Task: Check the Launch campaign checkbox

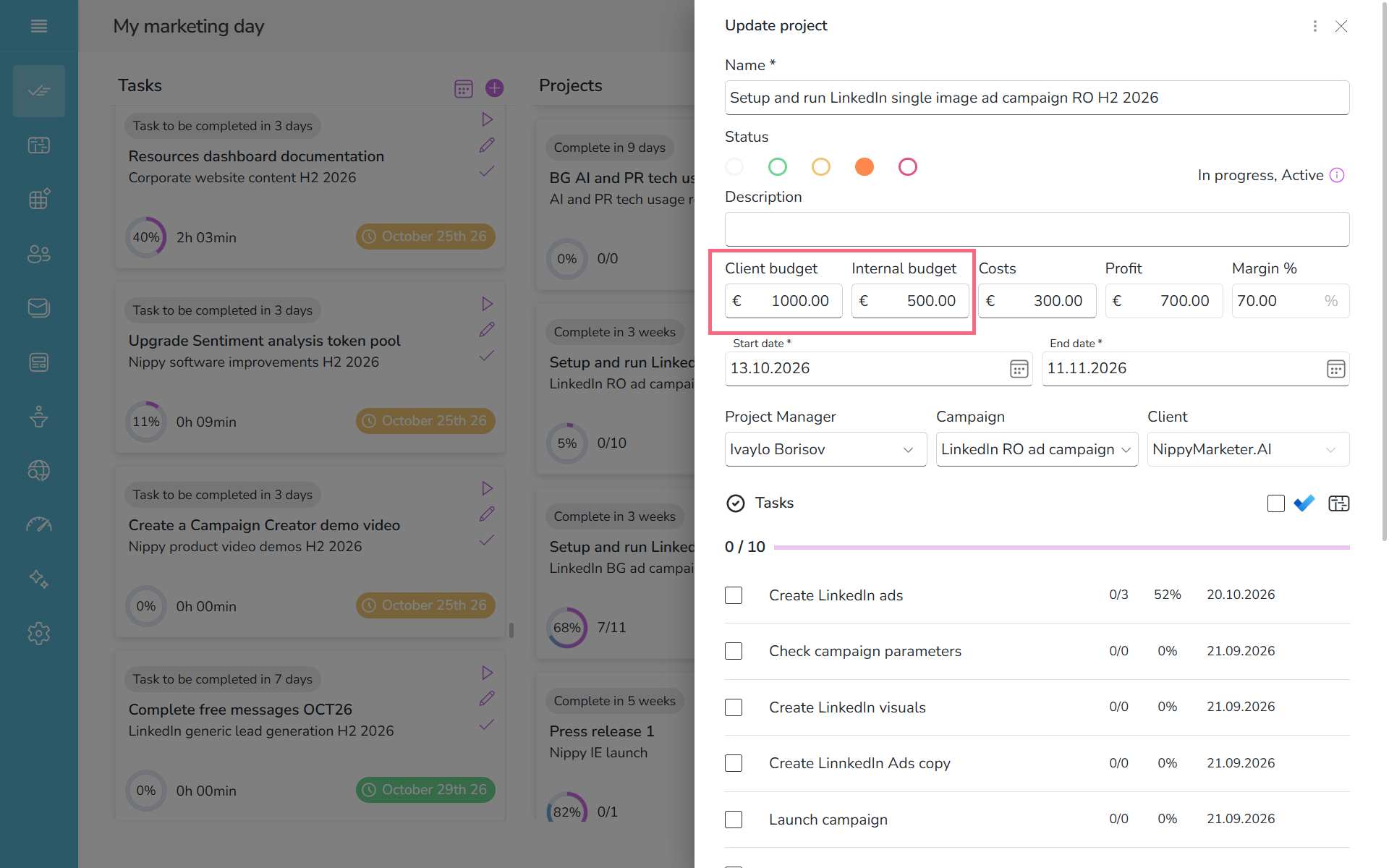Action: pyautogui.click(x=734, y=820)
